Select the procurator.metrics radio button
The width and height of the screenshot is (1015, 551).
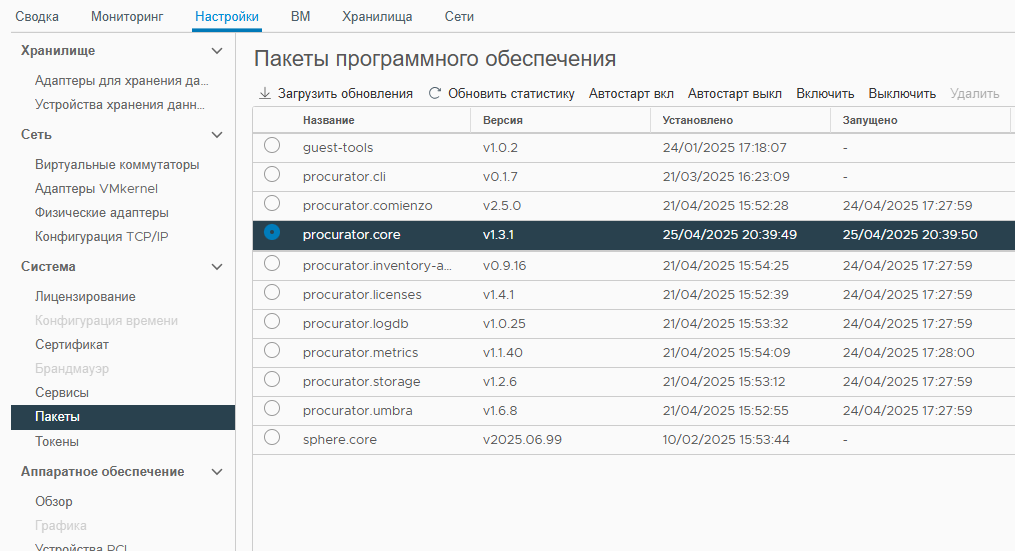pos(272,350)
